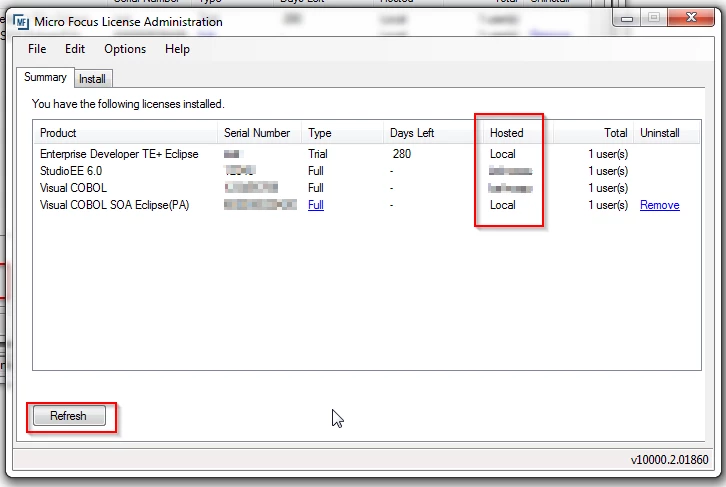Click Local in Visual COBOL SOA row
The height and width of the screenshot is (487, 726).
(x=503, y=205)
